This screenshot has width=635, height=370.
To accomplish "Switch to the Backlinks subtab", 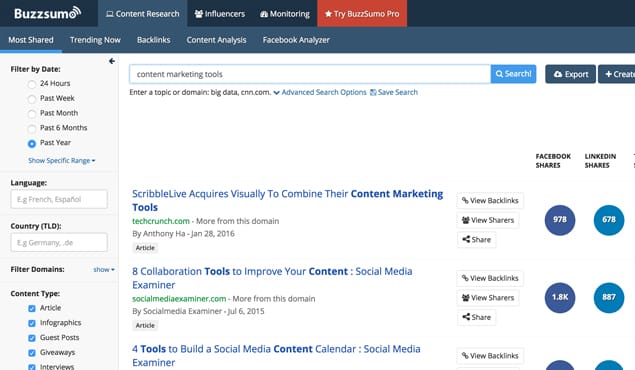I will (153, 40).
